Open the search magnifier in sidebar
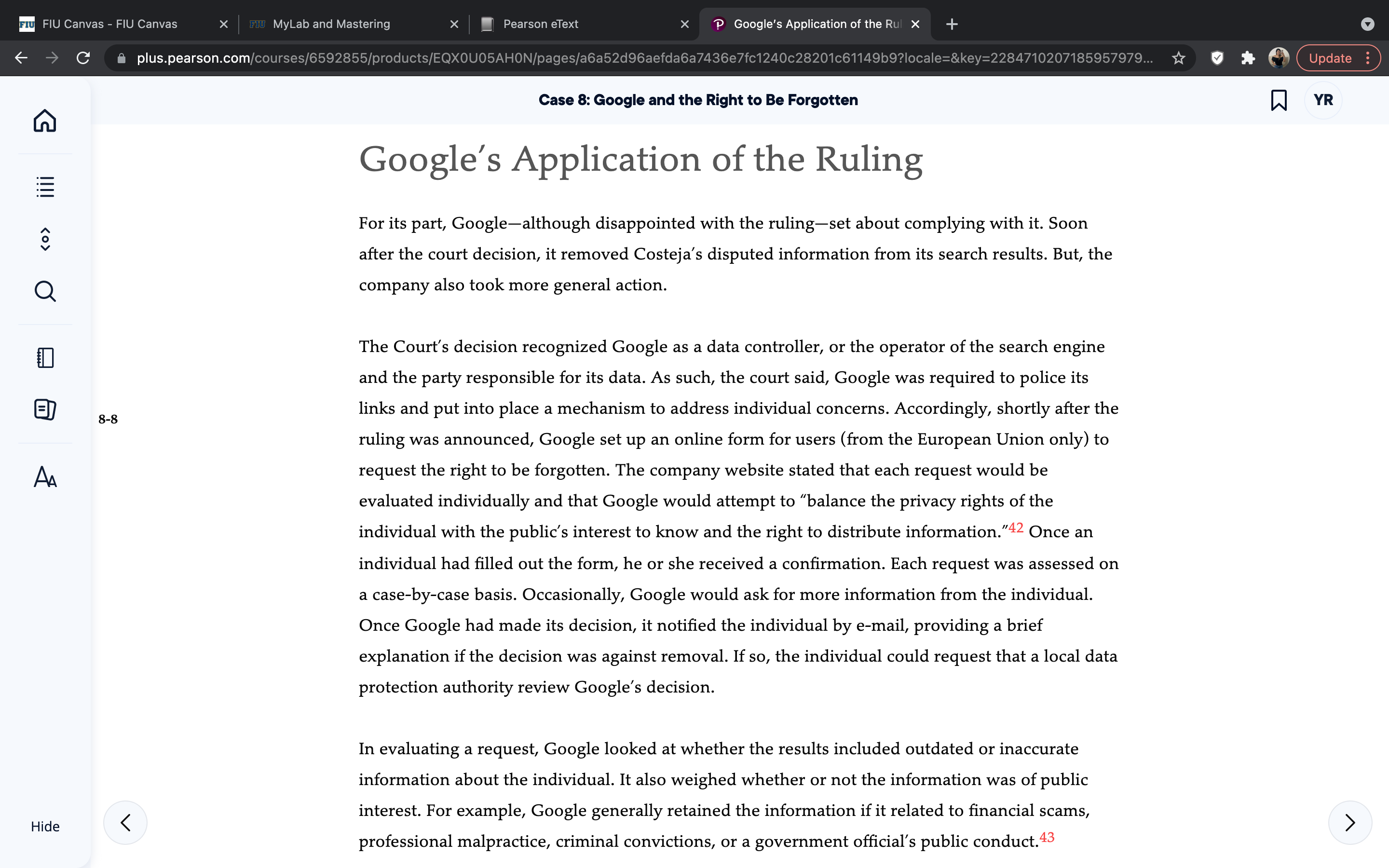 pos(45,292)
